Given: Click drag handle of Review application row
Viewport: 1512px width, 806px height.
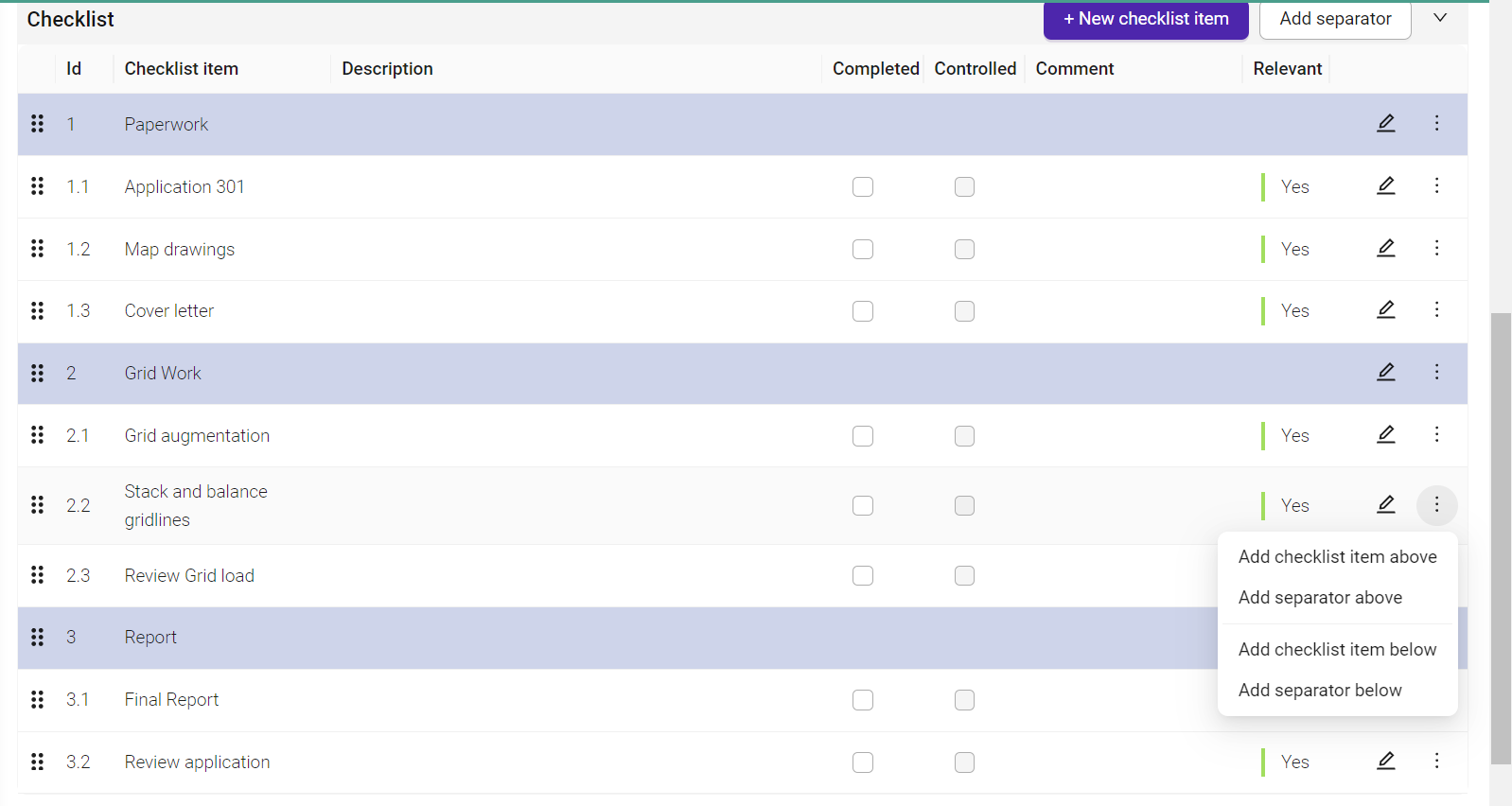Looking at the screenshot, I should coord(37,762).
